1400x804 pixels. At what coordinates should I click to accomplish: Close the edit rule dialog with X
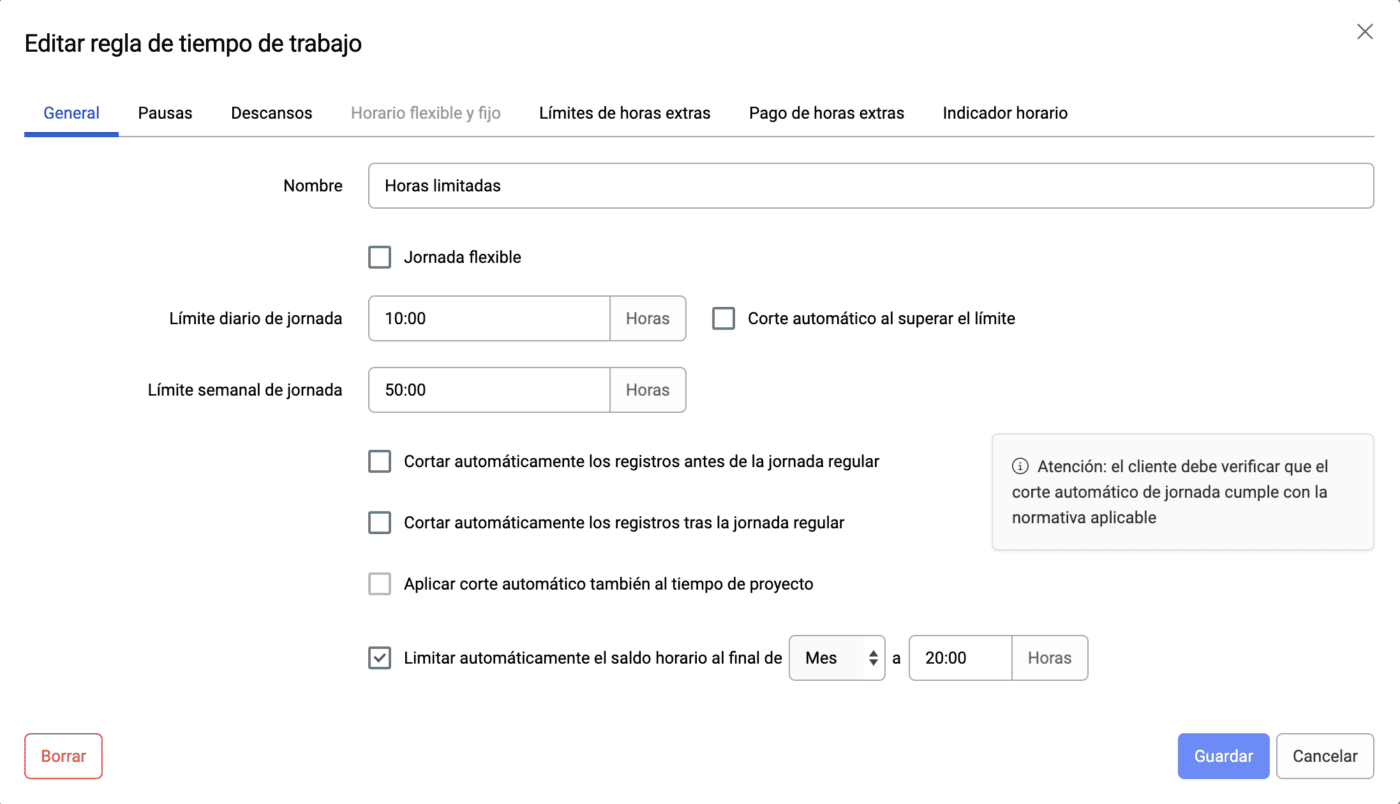[1364, 32]
